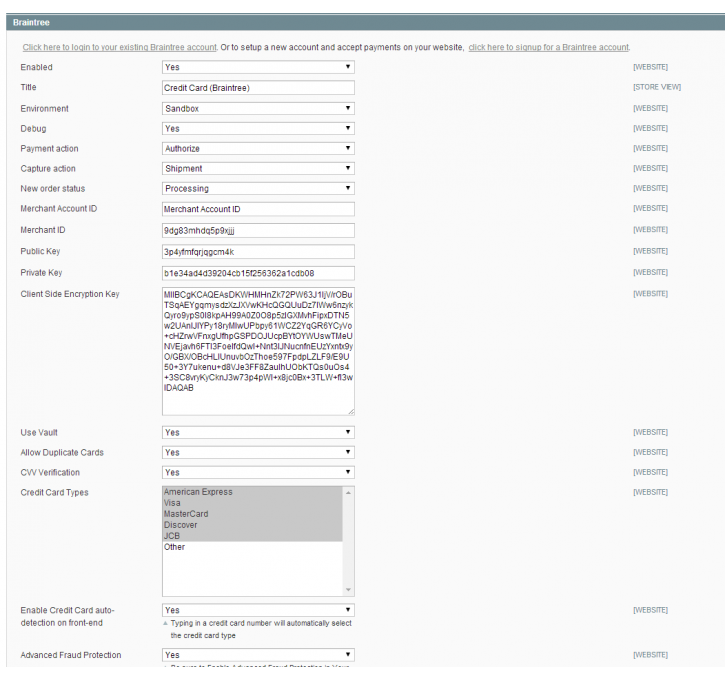The height and width of the screenshot is (680, 725).
Task: Click the Client Side Encryption Key label
Action: coord(70,294)
